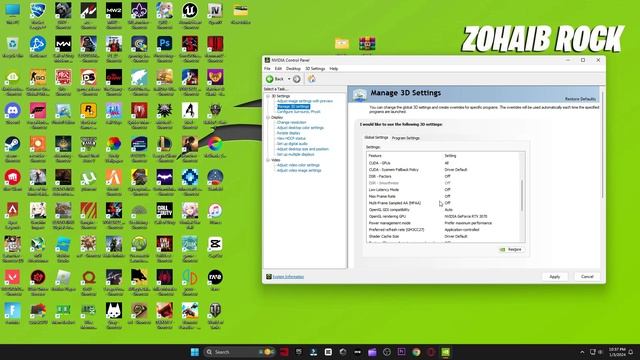The width and height of the screenshot is (640, 360).
Task: Open Google Chrome from the taskbar
Action: coord(416,352)
